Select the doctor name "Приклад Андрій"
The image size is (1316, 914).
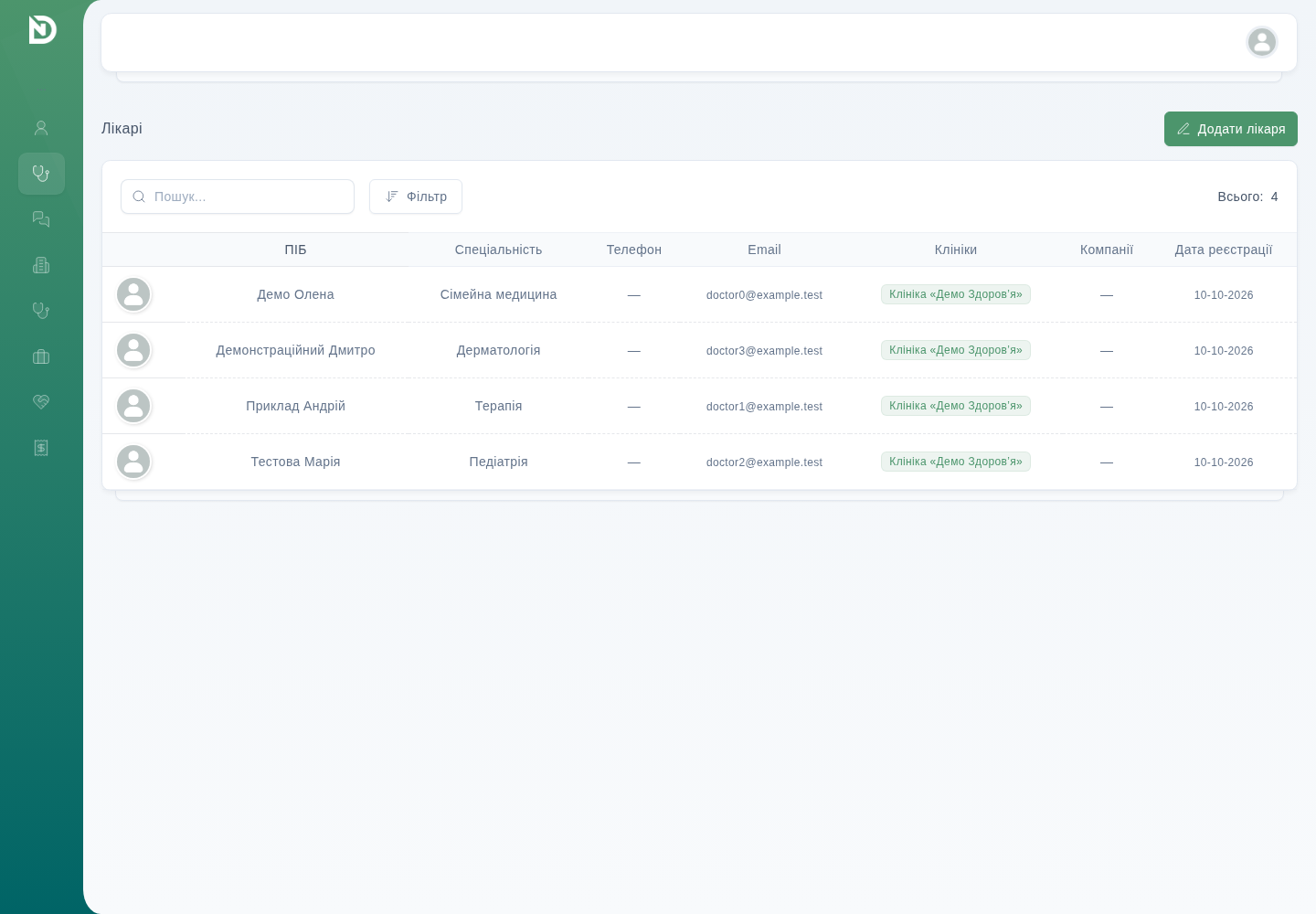(295, 406)
